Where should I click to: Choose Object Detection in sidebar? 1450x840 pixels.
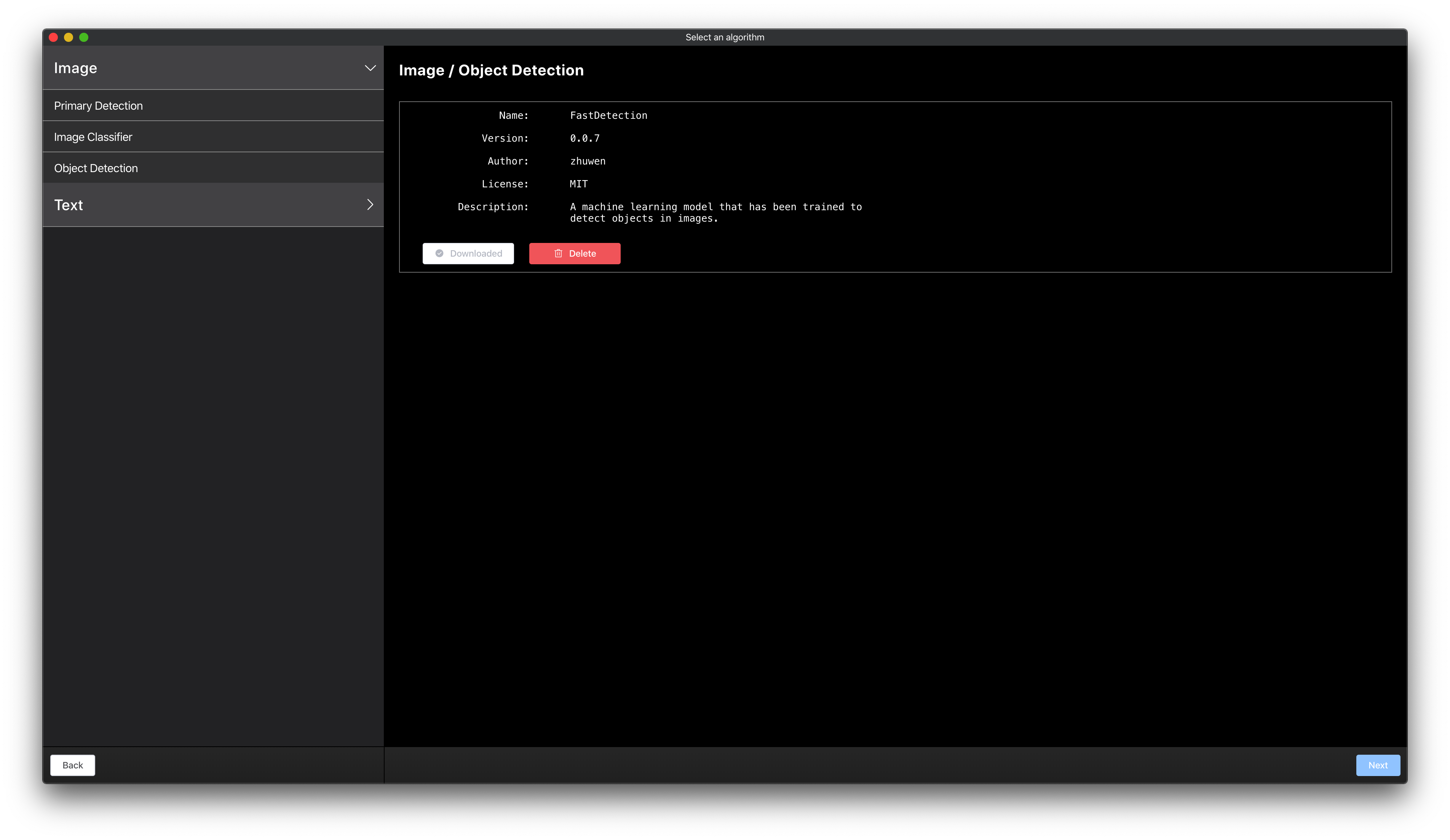pos(96,169)
